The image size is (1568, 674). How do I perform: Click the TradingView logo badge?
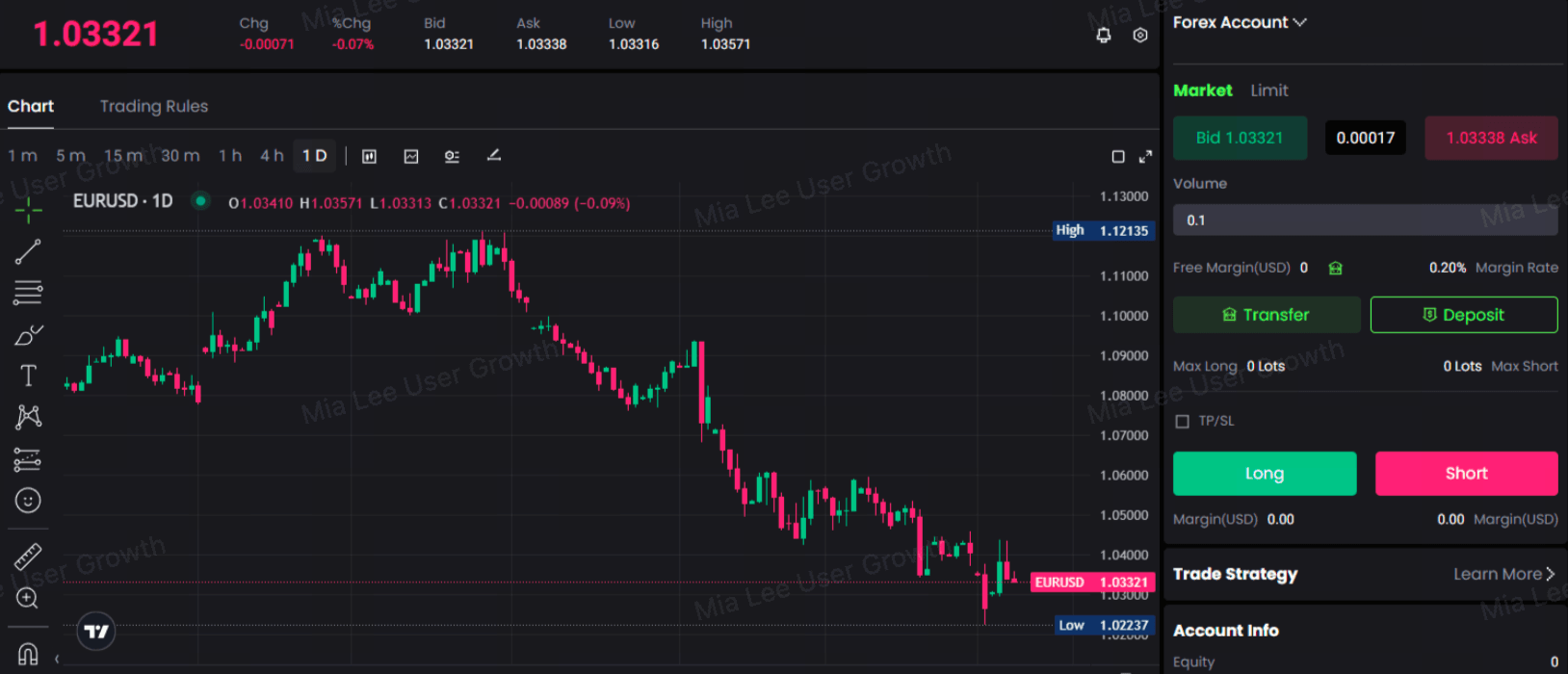pyautogui.click(x=96, y=632)
